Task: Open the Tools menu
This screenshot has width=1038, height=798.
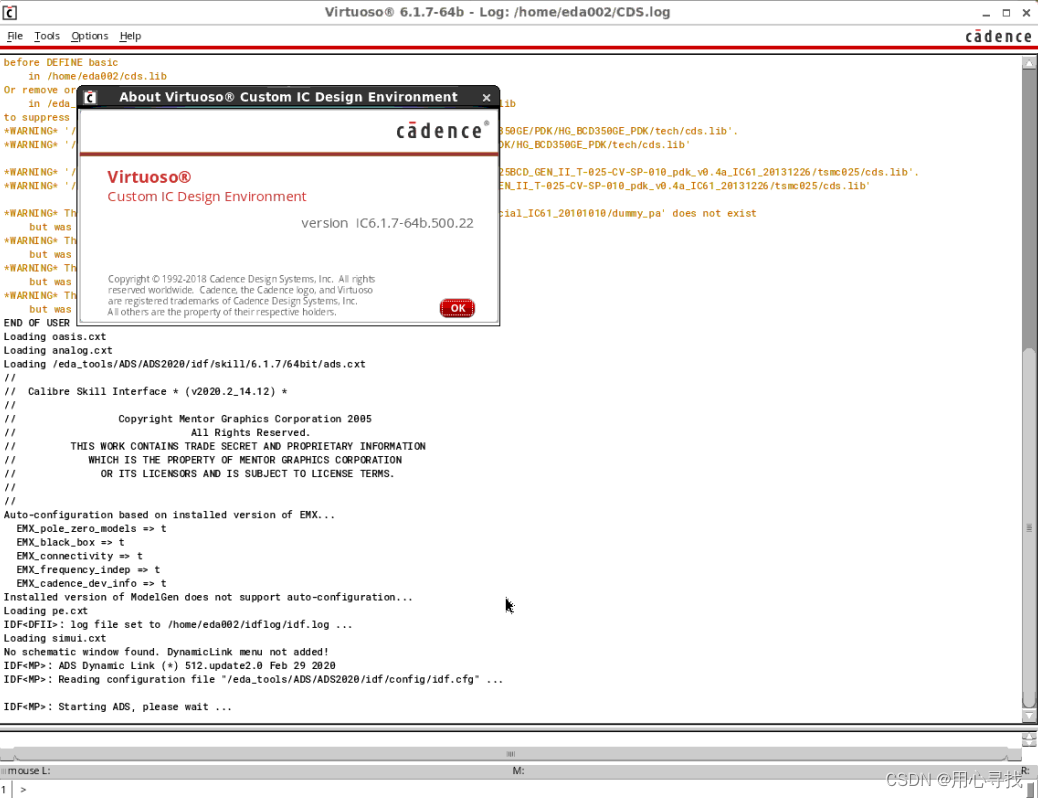Action: coord(47,36)
